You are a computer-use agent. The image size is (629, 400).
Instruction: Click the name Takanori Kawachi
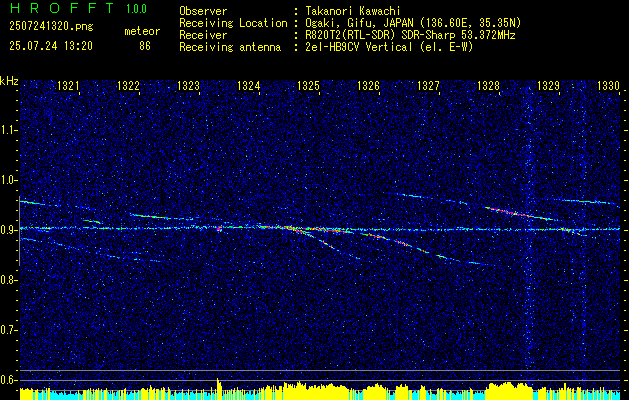click(x=352, y=11)
